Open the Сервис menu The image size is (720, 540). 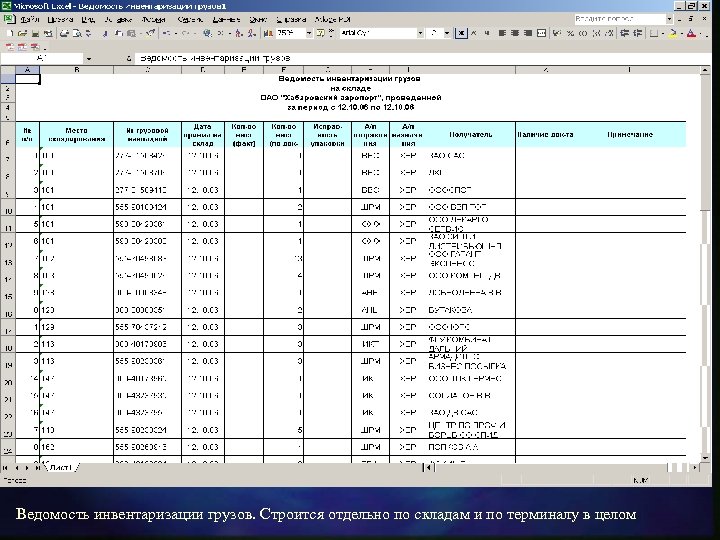point(190,19)
